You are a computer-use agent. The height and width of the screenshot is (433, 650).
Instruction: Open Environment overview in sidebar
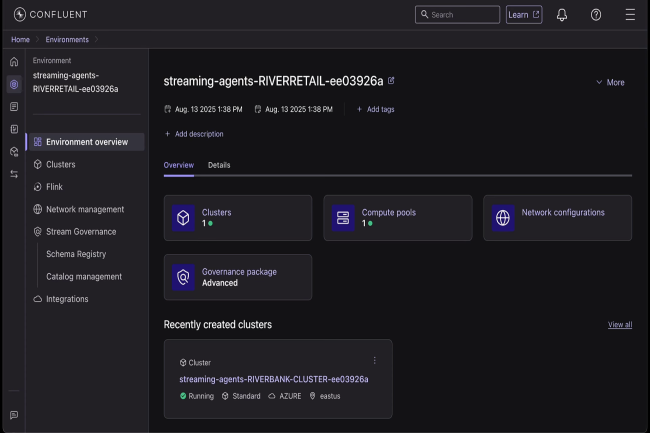click(x=86, y=142)
